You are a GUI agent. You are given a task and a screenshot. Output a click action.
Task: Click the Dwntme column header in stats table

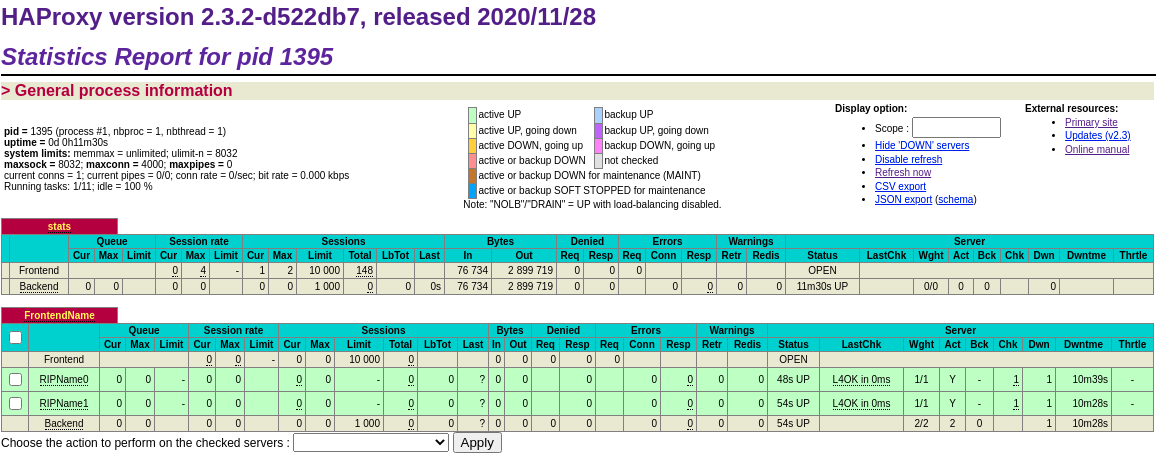1086,255
